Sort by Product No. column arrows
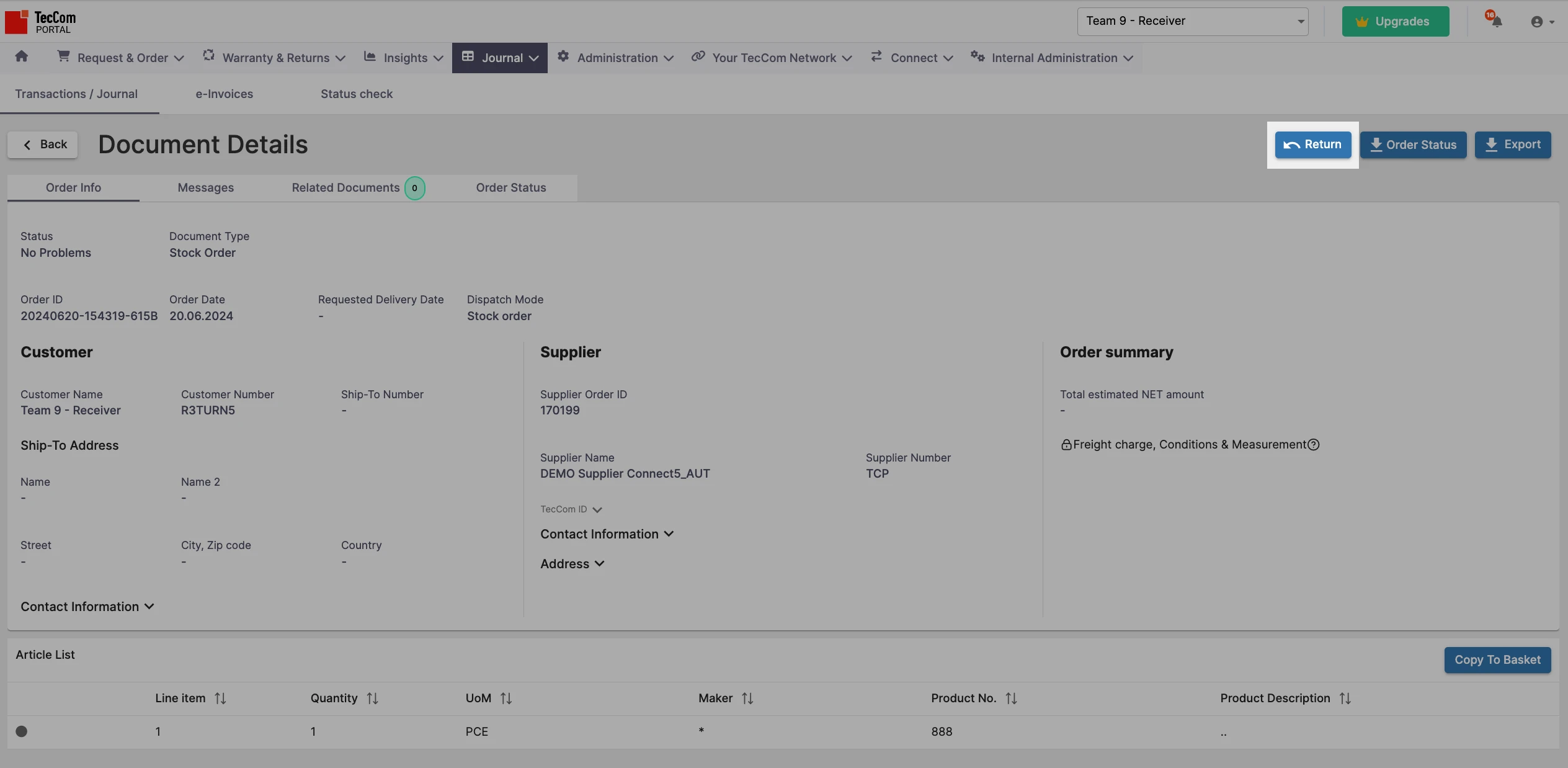1568x768 pixels. 1011,699
